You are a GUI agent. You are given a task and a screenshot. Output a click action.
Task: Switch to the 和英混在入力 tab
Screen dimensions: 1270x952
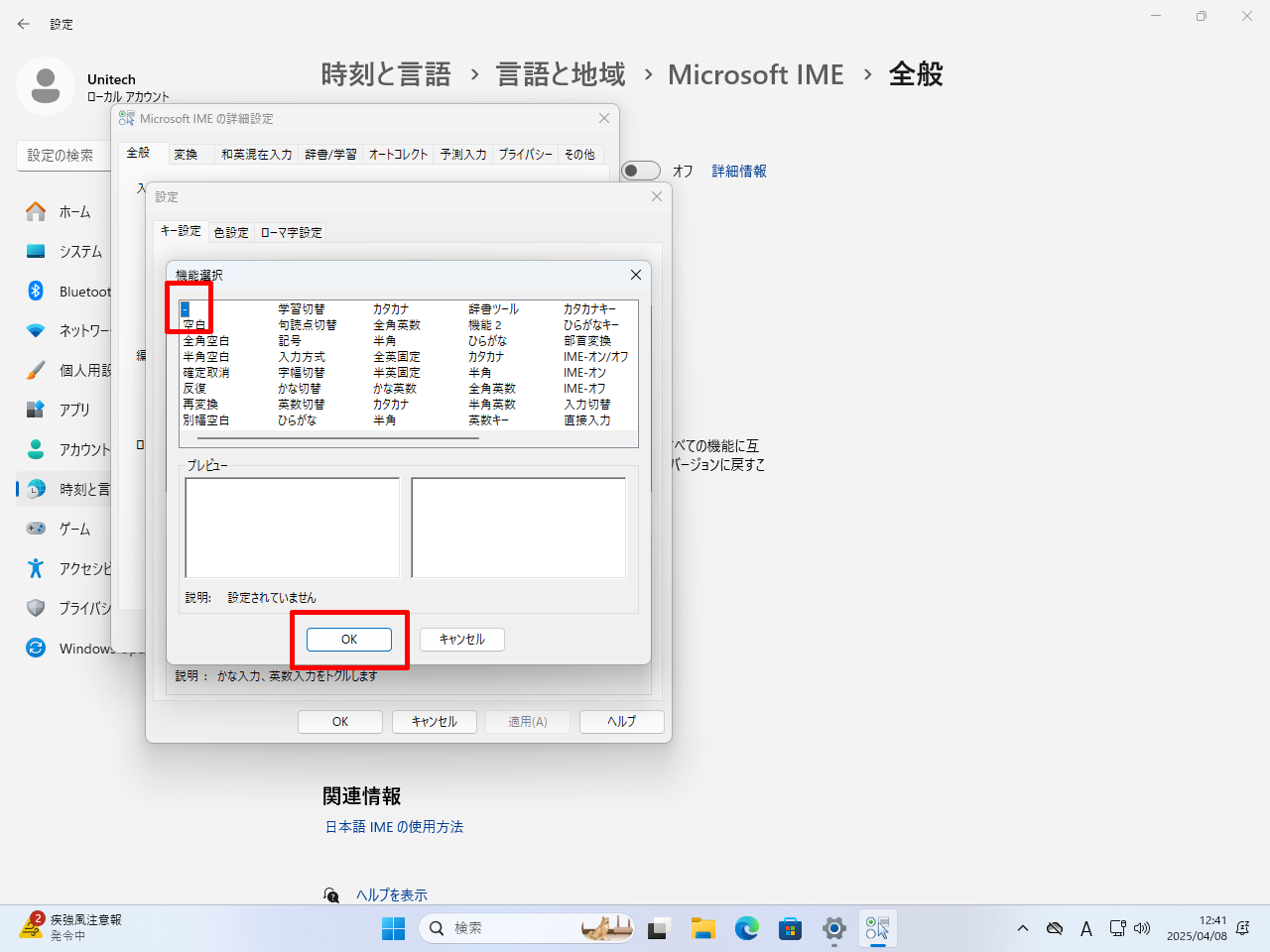[256, 154]
